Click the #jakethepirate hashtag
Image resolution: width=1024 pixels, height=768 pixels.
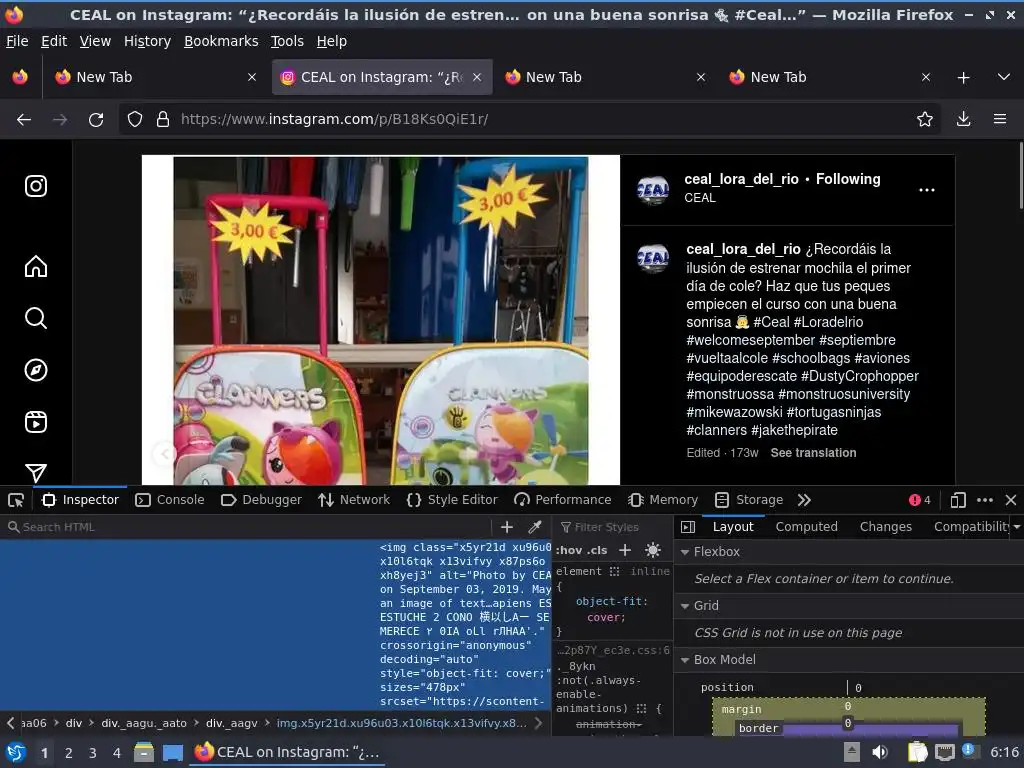pyautogui.click(x=794, y=430)
